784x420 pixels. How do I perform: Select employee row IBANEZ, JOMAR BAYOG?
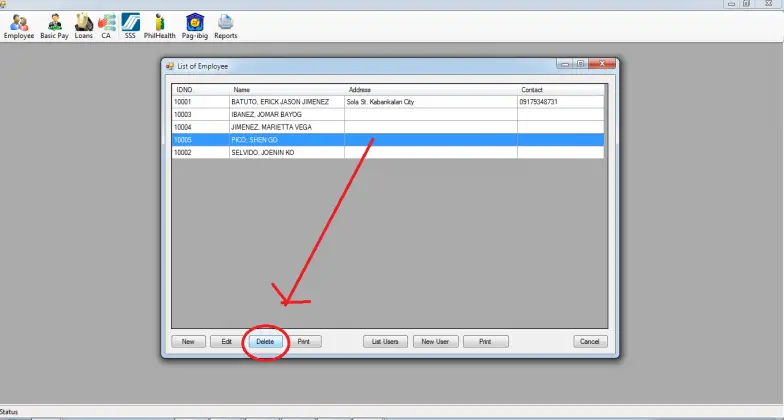coord(388,114)
